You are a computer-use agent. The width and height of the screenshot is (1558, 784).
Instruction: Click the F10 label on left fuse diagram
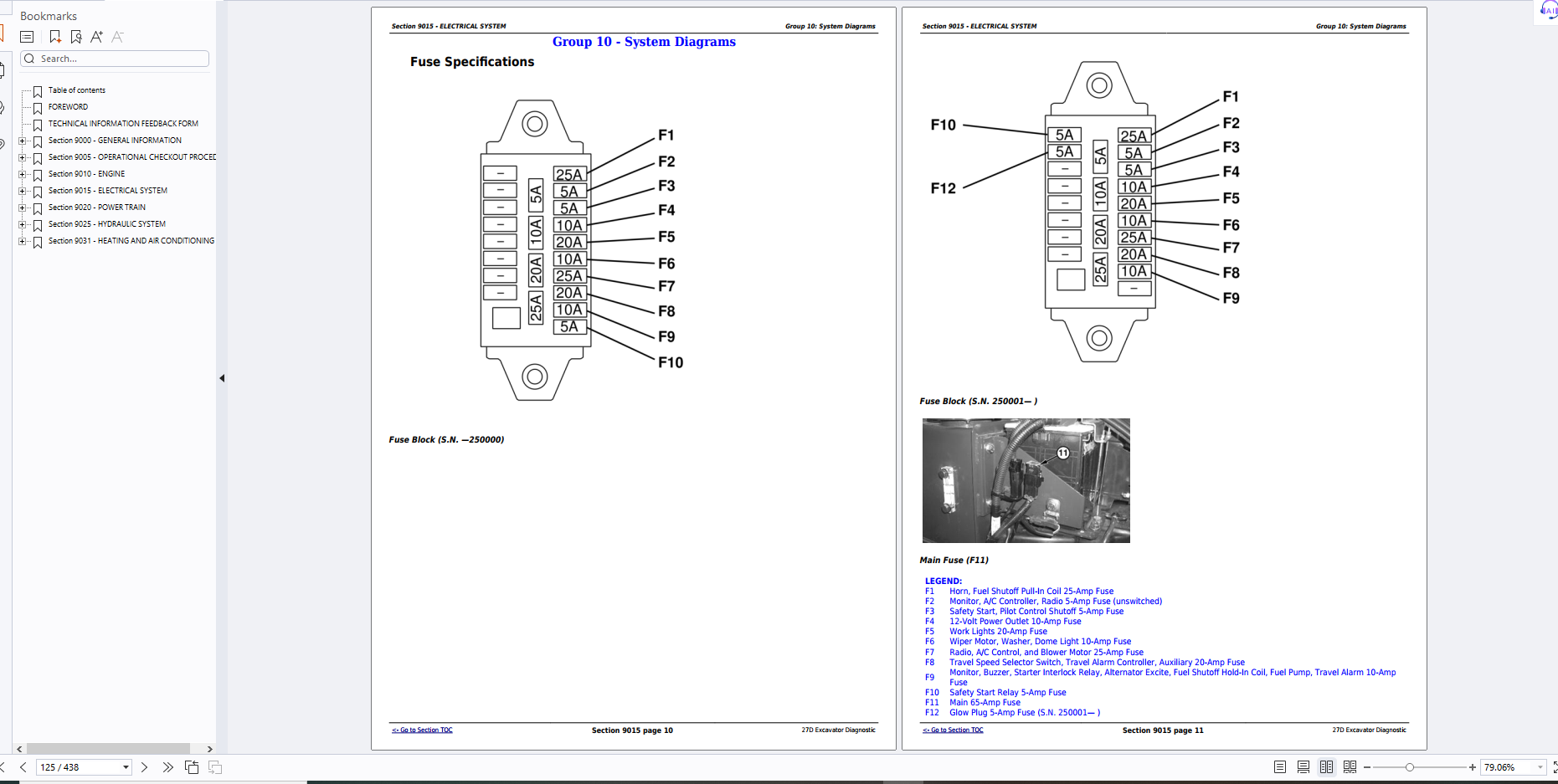671,363
